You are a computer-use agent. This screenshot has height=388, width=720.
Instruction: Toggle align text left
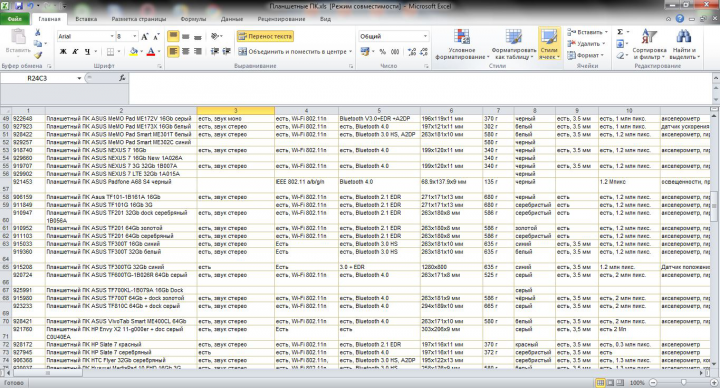(173, 51)
